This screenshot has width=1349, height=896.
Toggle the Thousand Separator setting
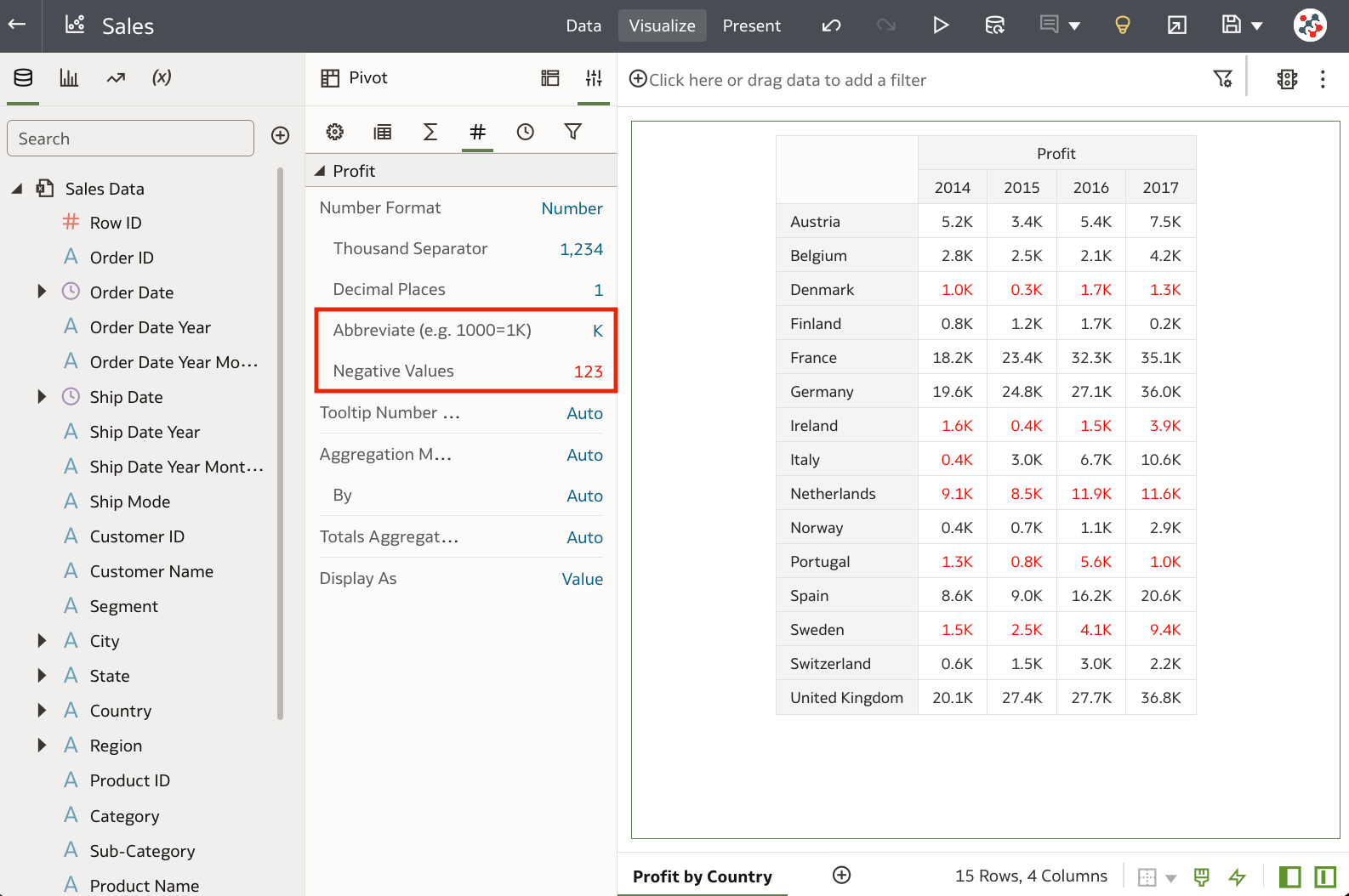581,249
